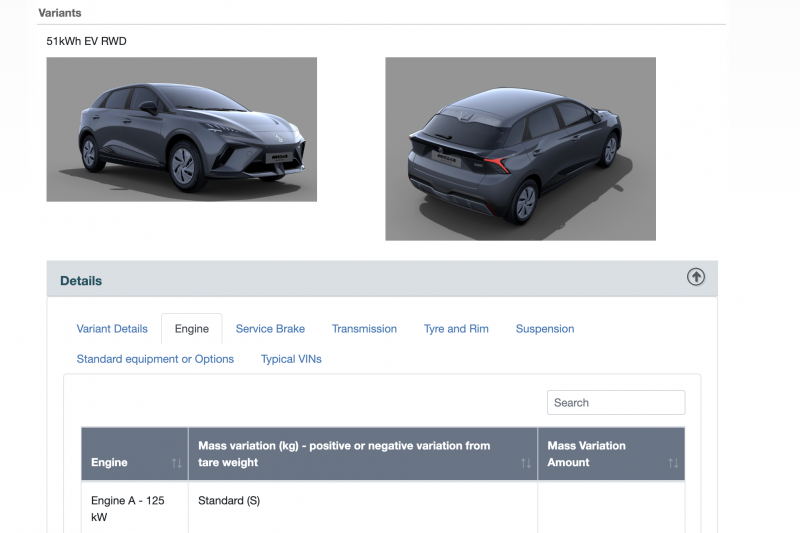The width and height of the screenshot is (800, 533).
Task: Click into the Search field
Action: pyautogui.click(x=616, y=402)
